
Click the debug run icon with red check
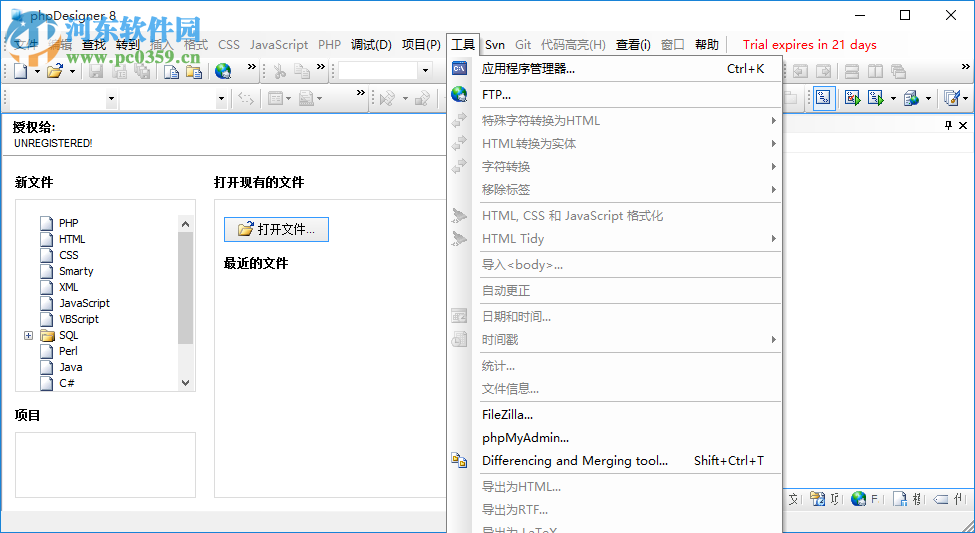click(852, 98)
